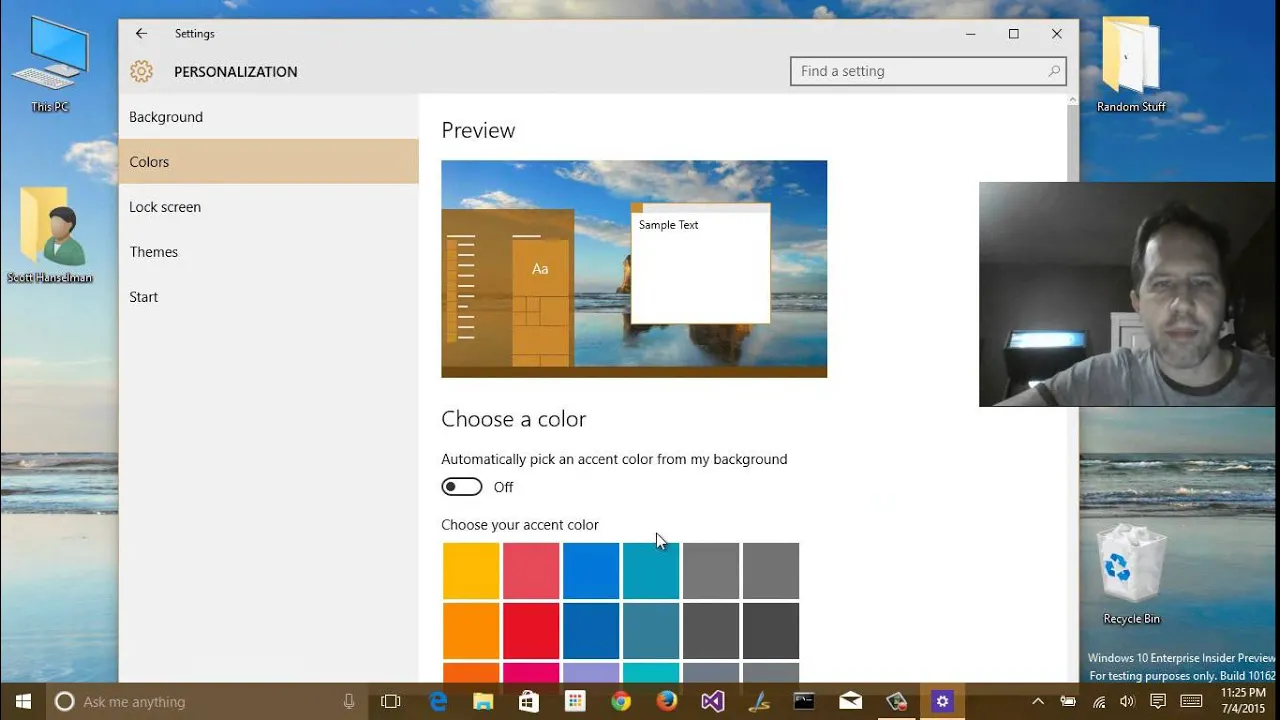Click the scrollbar up arrow
Screen dimensions: 1280x720
pyautogui.click(x=1073, y=100)
